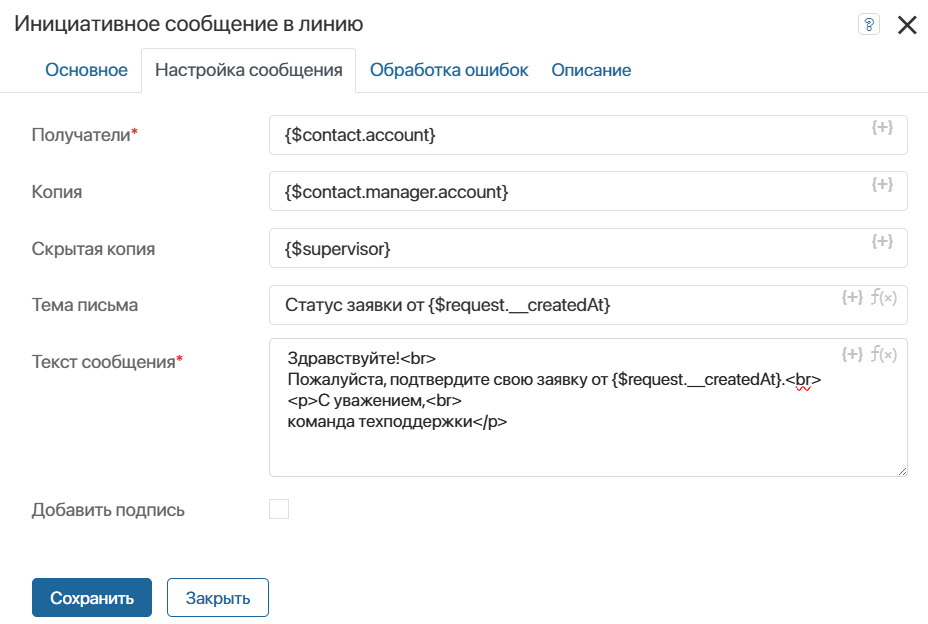Close the dialog with the X icon
The image size is (928, 624).
pos(907,25)
